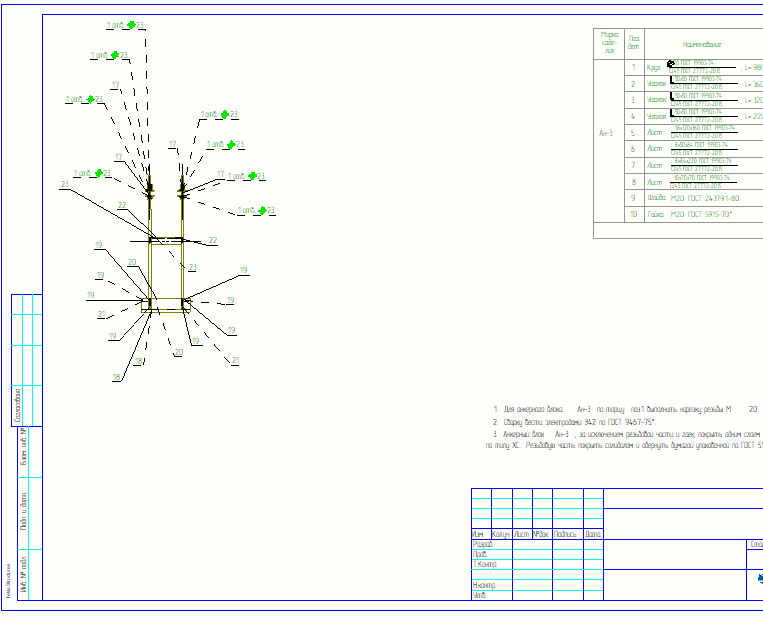Click the lowest right-side green weld marker
The height and width of the screenshot is (623, 763).
[262, 211]
